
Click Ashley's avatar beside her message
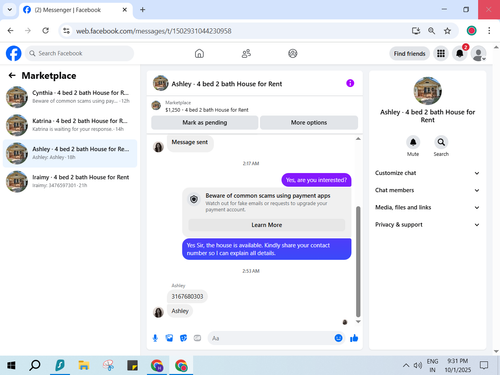(158, 312)
